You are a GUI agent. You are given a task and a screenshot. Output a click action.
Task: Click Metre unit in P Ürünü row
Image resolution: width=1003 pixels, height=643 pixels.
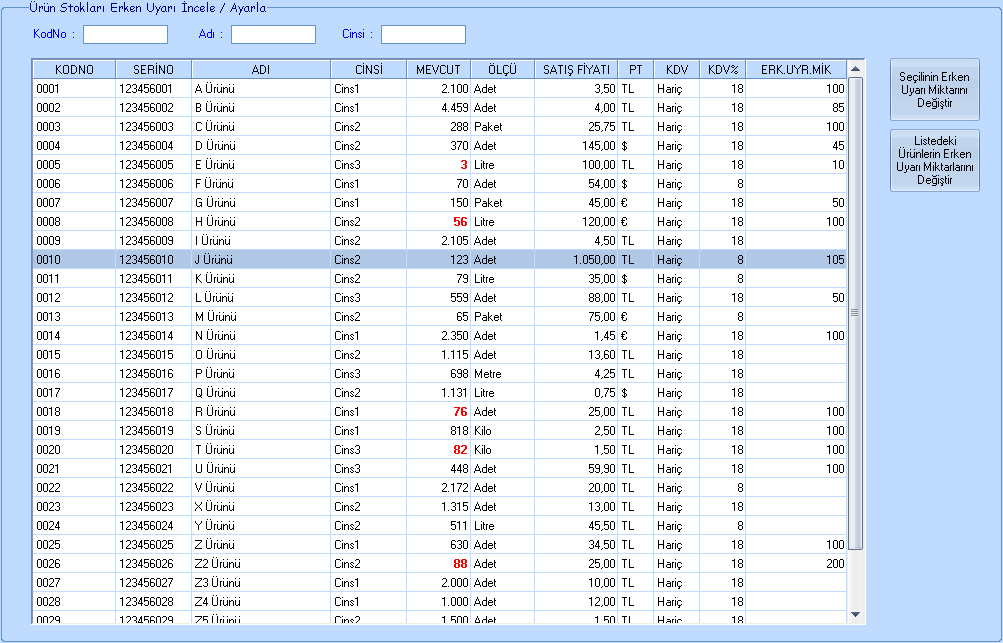(487, 374)
